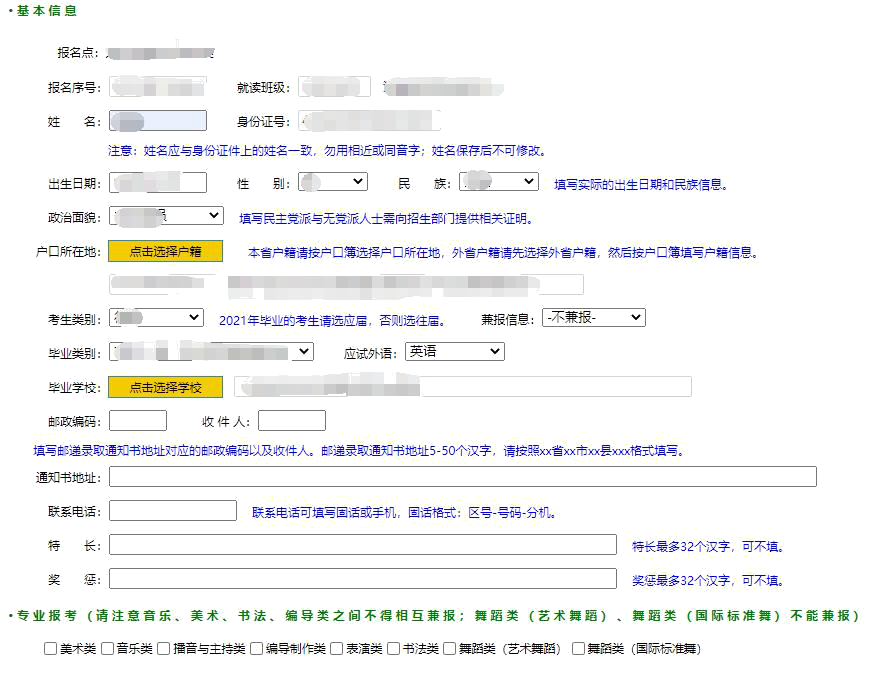The height and width of the screenshot is (682, 876).
Task: Click the 邮政编码 input field
Action: click(137, 420)
